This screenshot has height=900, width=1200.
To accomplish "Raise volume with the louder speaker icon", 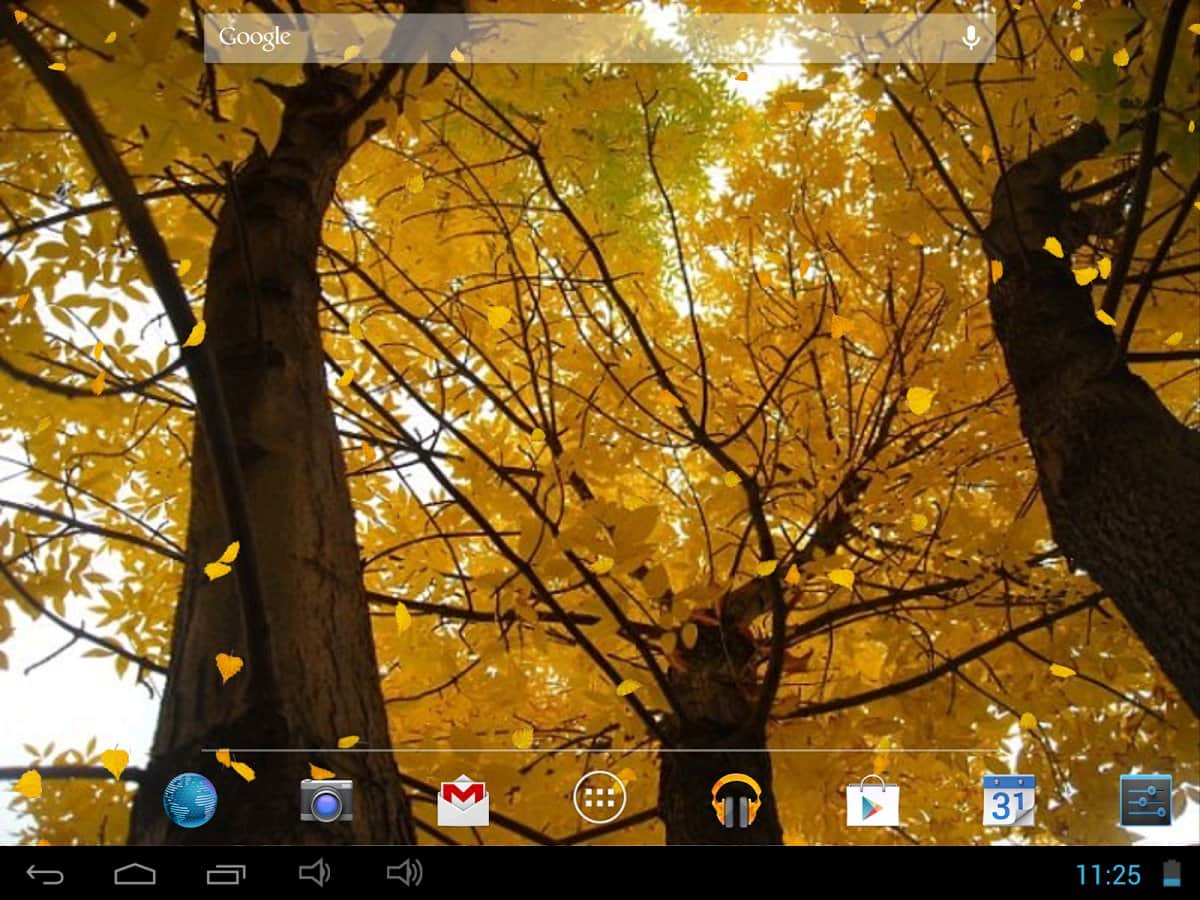I will pos(405,873).
